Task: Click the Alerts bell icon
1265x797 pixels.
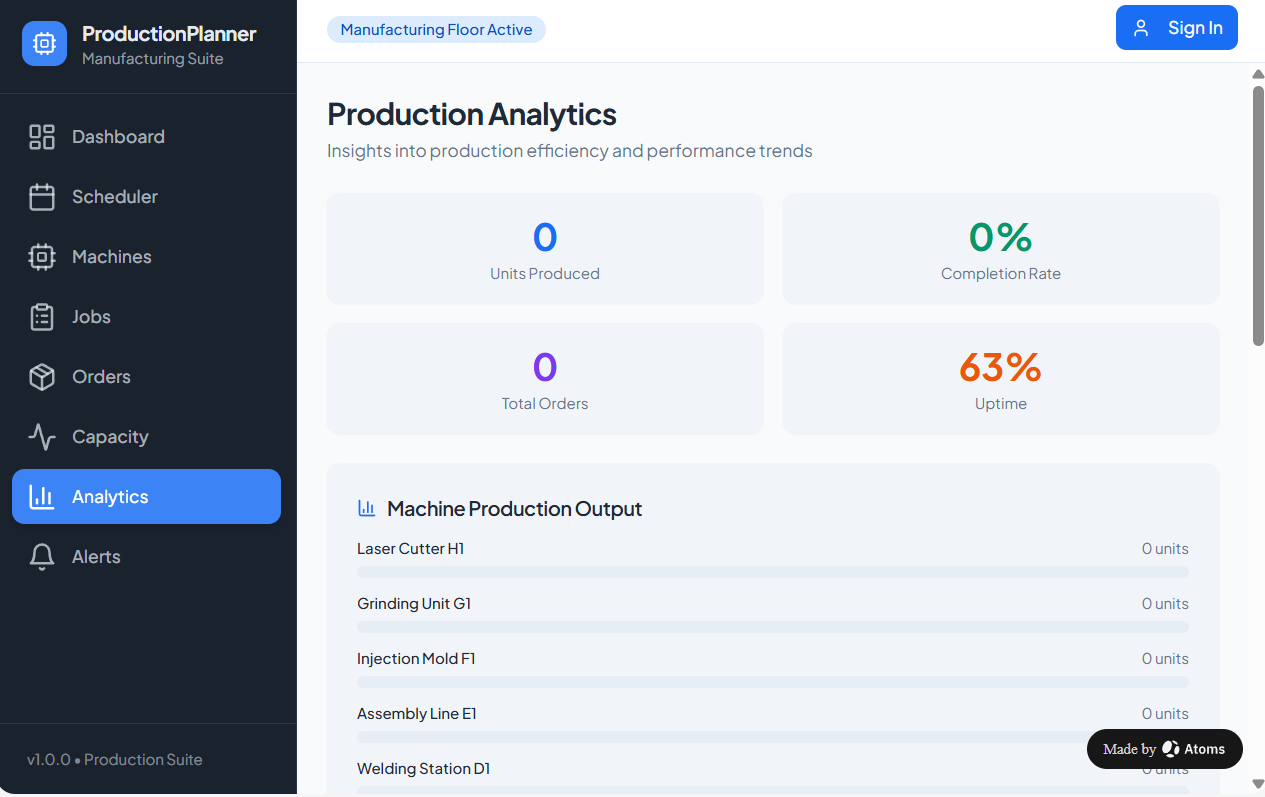Action: point(42,557)
